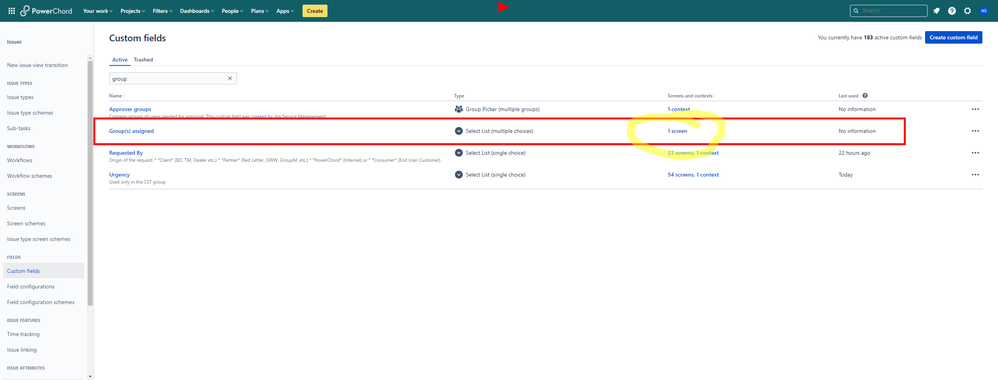Sort by Screens and contexts column
Image resolution: width=998 pixels, height=380 pixels.
(x=691, y=95)
